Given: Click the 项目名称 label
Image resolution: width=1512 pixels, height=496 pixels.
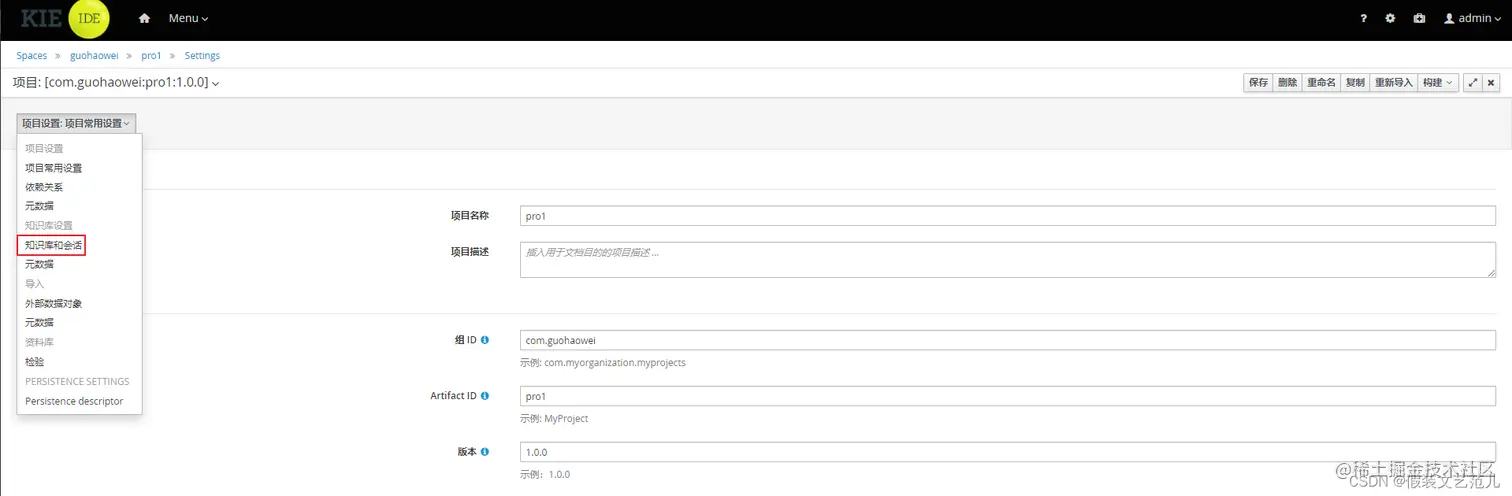Looking at the screenshot, I should pyautogui.click(x=470, y=215).
